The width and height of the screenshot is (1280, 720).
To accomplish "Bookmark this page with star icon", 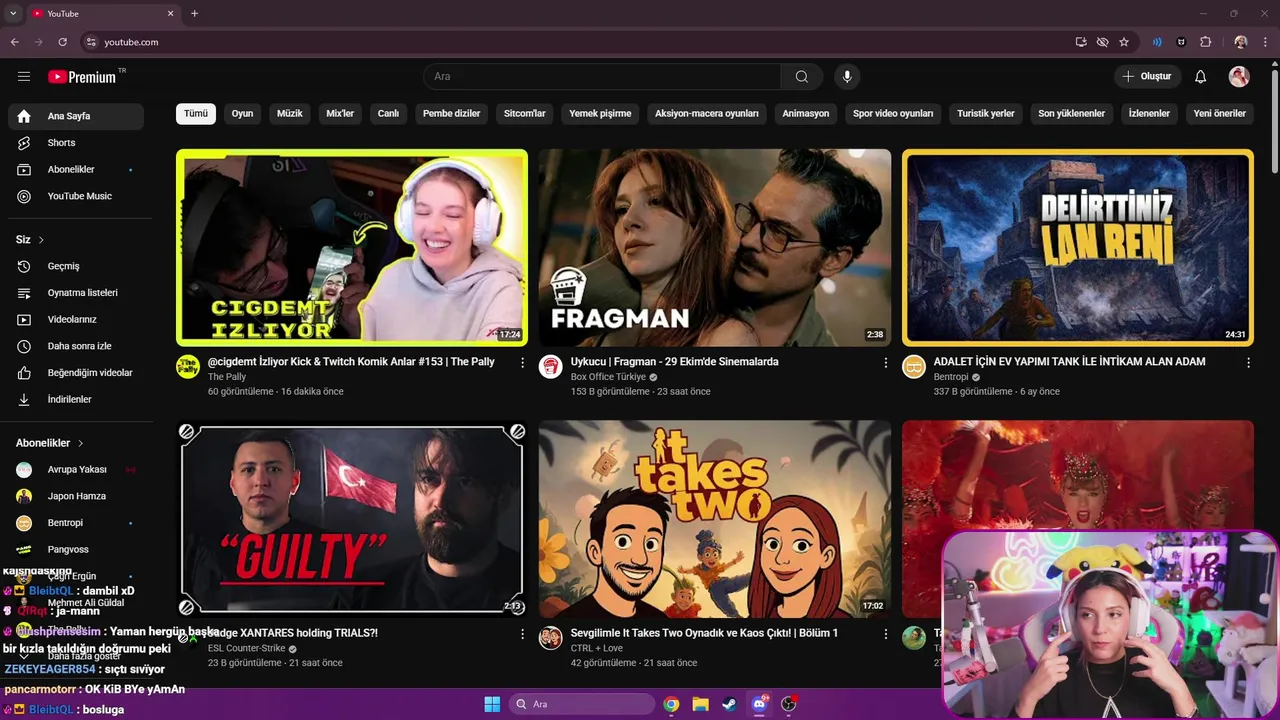I will tap(1124, 42).
